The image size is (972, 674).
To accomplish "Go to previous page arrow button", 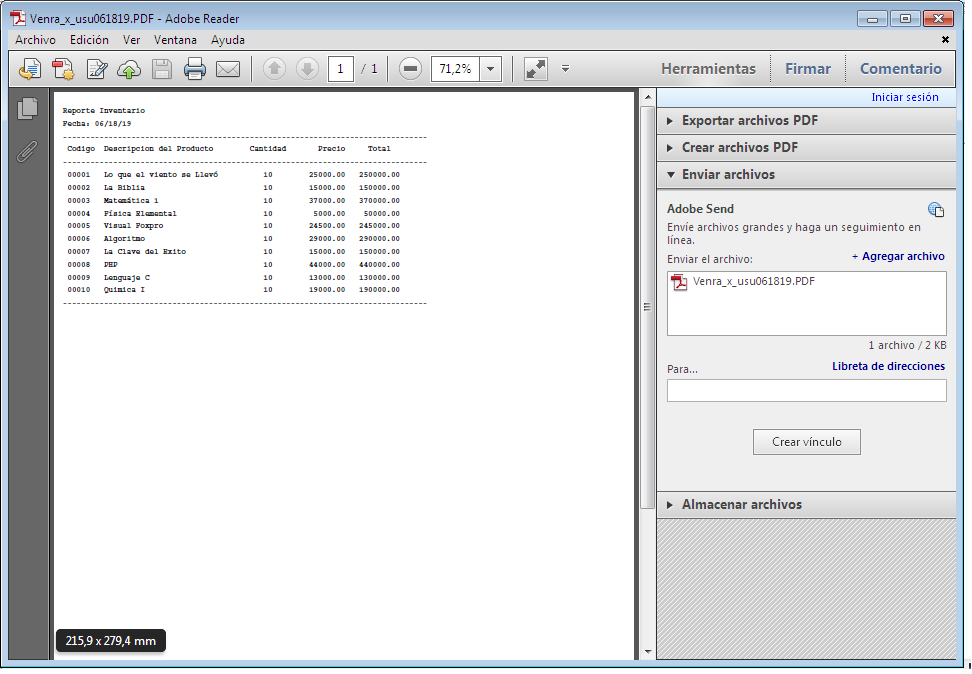I will click(x=275, y=69).
